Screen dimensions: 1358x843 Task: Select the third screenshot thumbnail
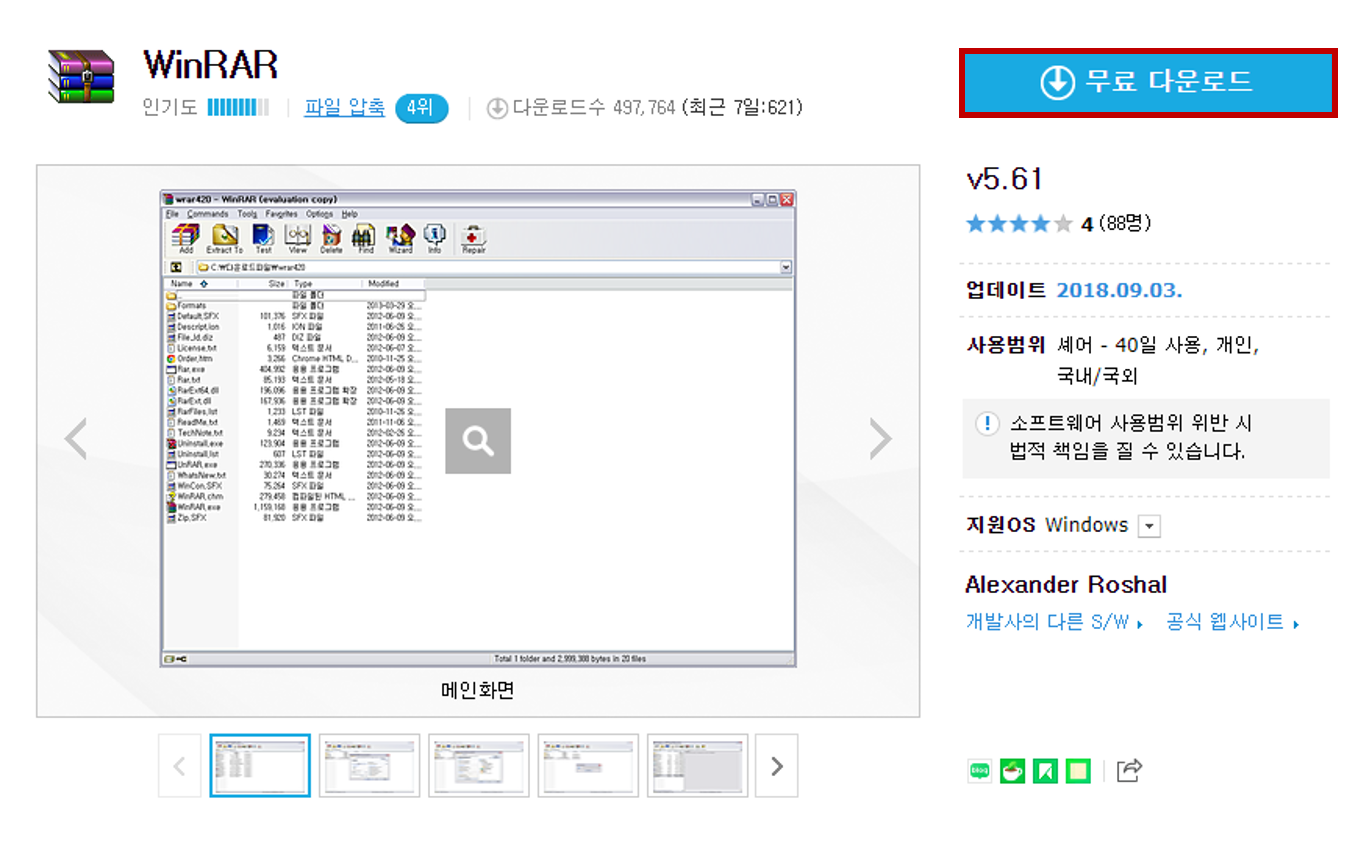pyautogui.click(x=478, y=766)
